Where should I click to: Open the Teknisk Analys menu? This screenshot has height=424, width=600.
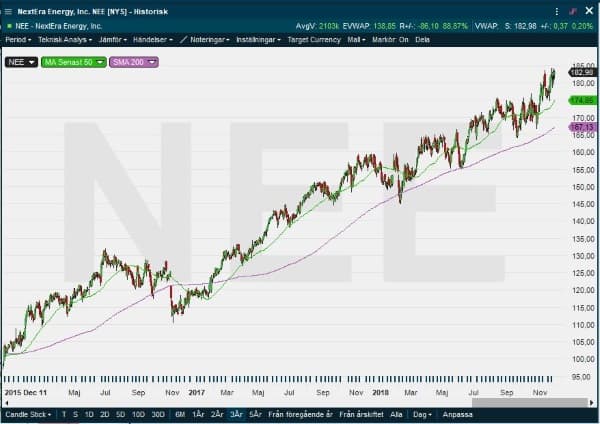pyautogui.click(x=65, y=40)
